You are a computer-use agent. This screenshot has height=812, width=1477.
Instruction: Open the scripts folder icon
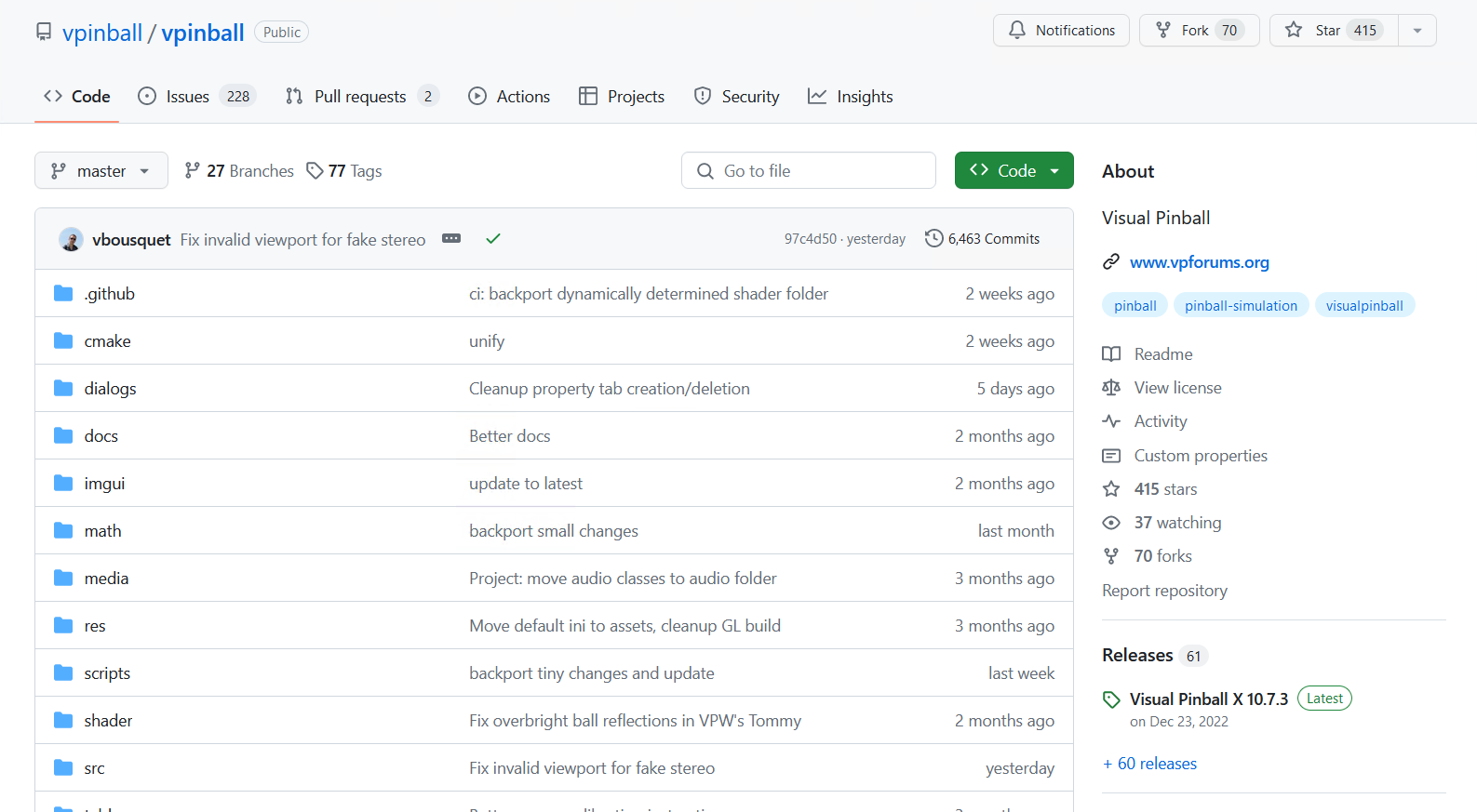click(x=63, y=673)
